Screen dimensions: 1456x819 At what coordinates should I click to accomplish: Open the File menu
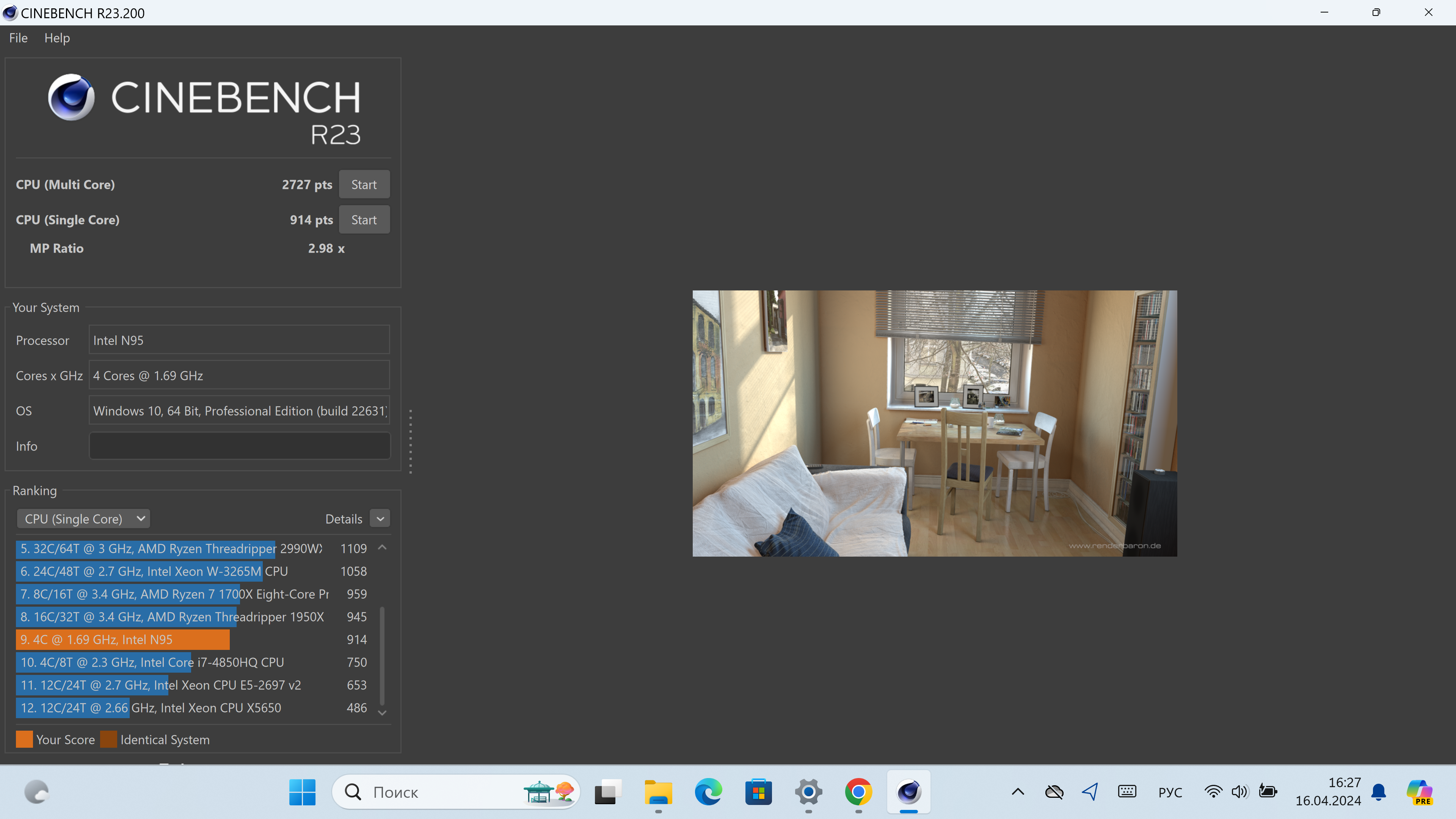click(18, 38)
